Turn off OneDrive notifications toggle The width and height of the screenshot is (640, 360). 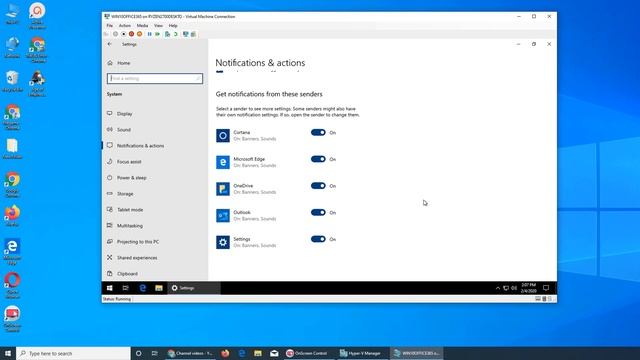coord(318,186)
